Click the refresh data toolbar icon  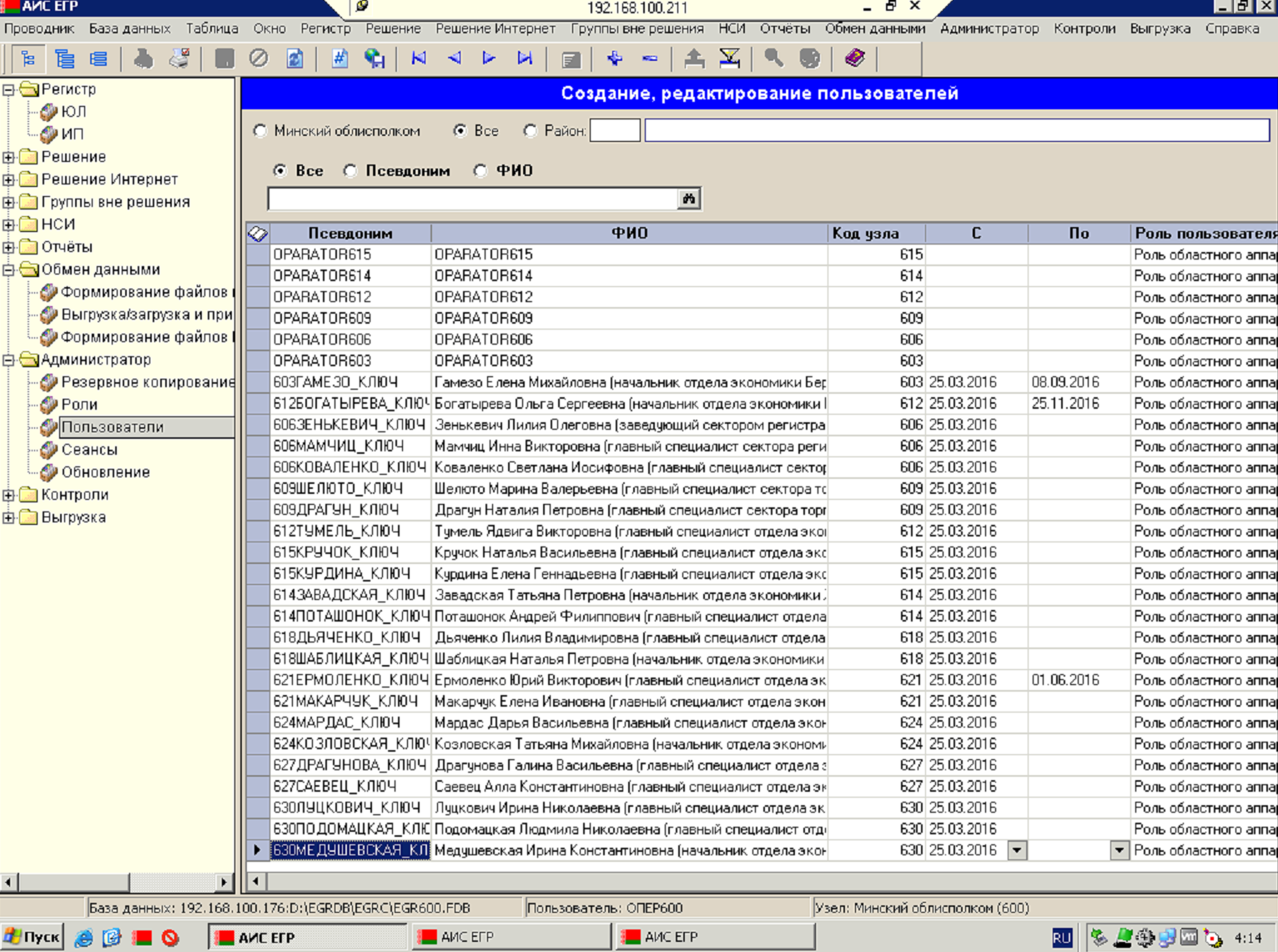point(294,58)
